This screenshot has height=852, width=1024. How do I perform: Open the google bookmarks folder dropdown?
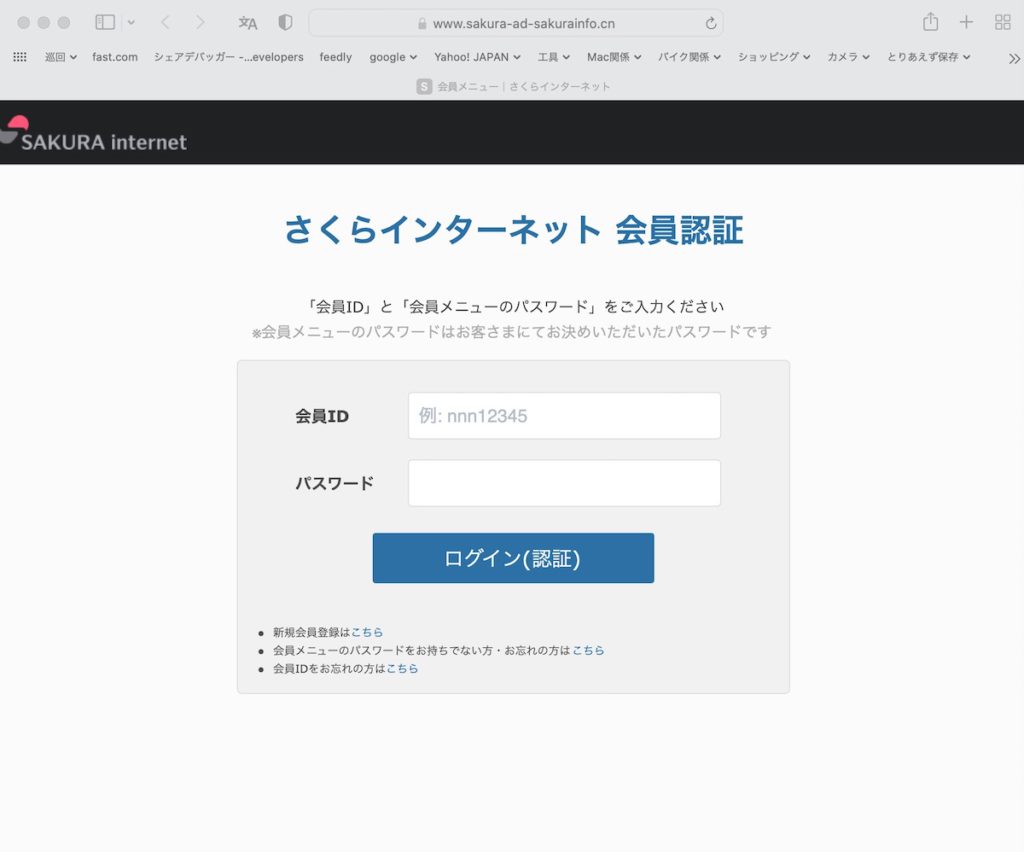point(393,57)
